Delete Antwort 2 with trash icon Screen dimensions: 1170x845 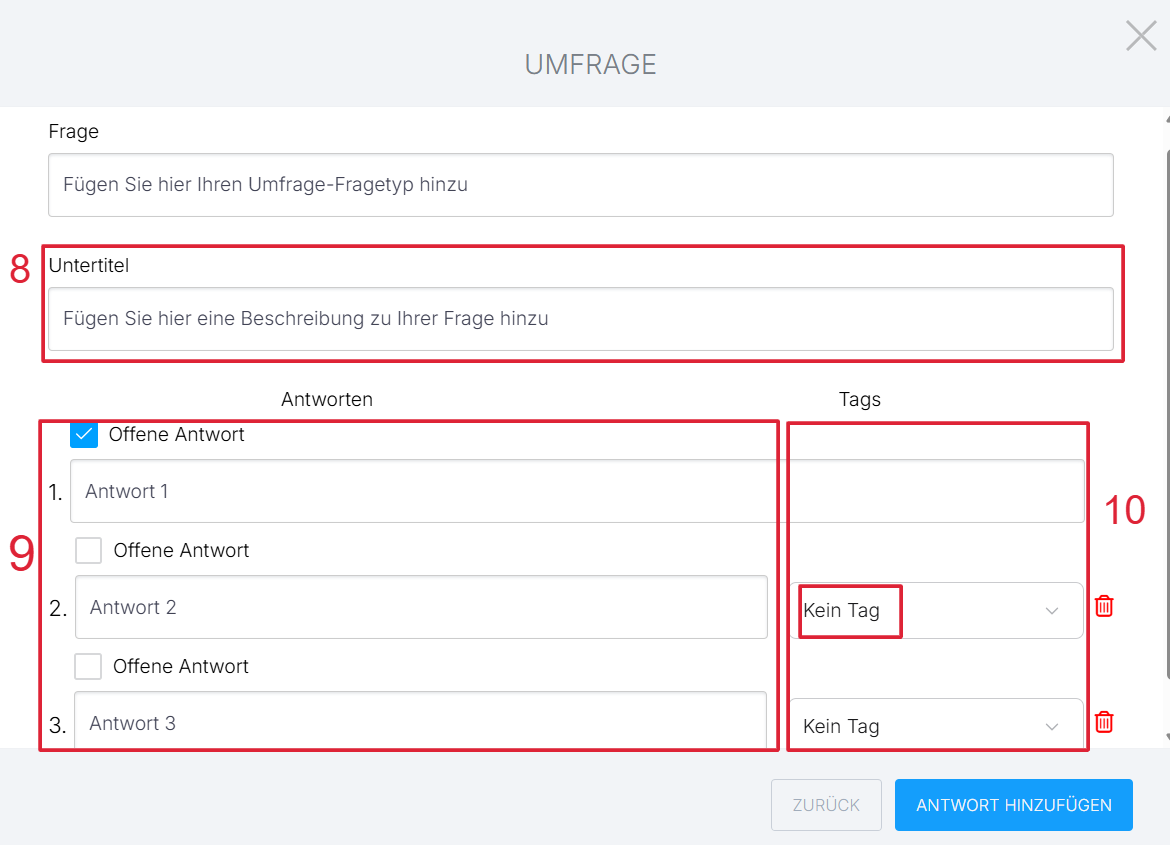(1104, 606)
